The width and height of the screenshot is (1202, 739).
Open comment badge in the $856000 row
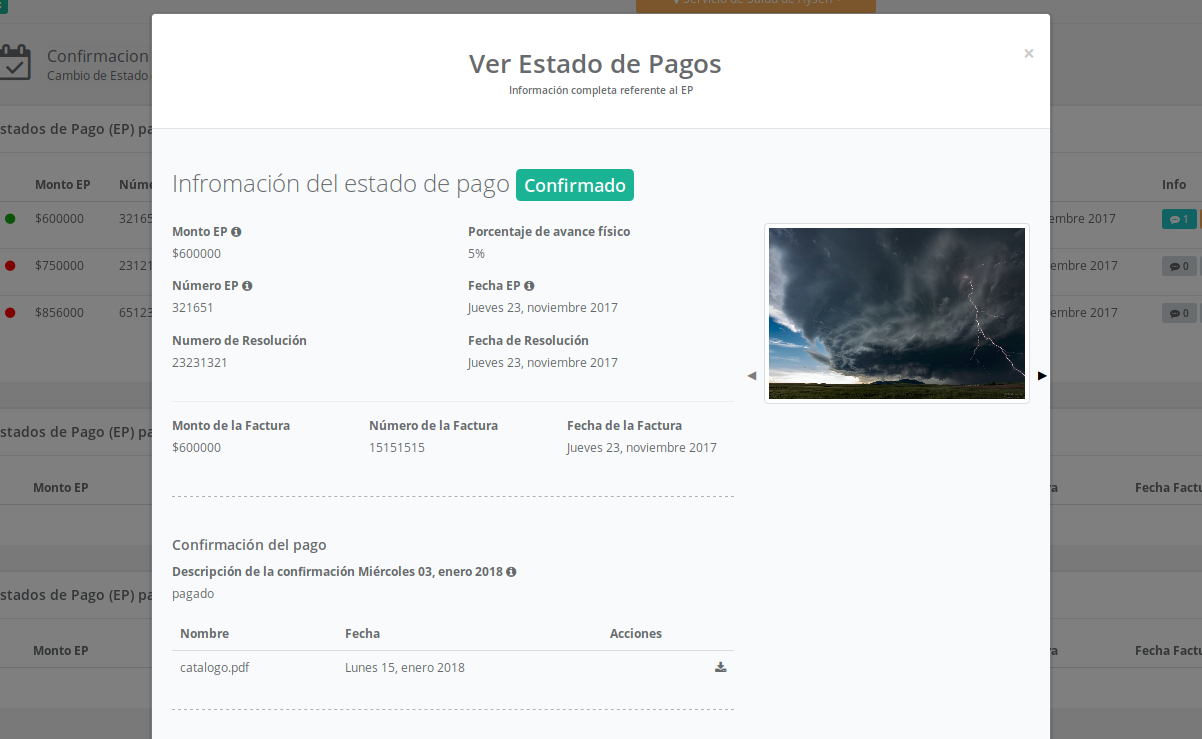click(x=1178, y=313)
